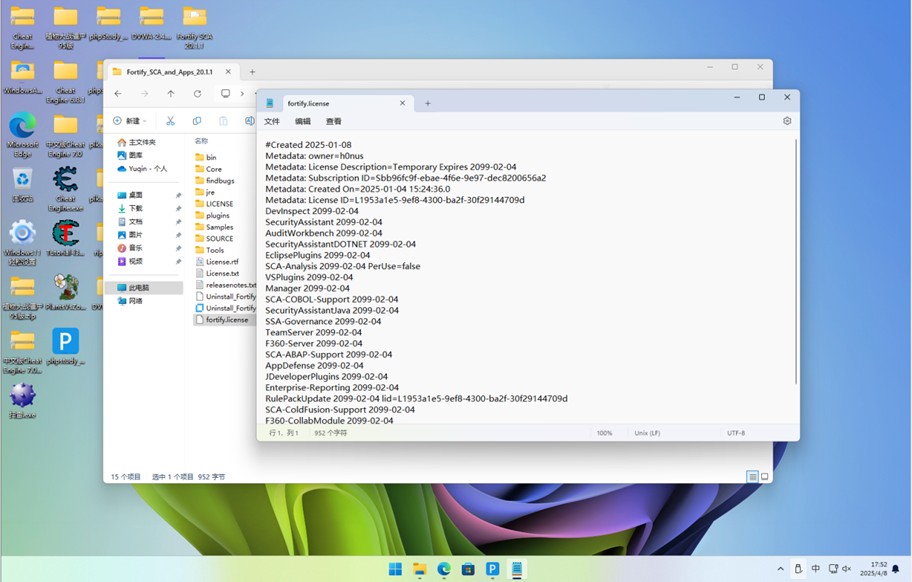This screenshot has width=912, height=582.
Task: Open the 查看 menu in Notepad
Action: (x=333, y=122)
